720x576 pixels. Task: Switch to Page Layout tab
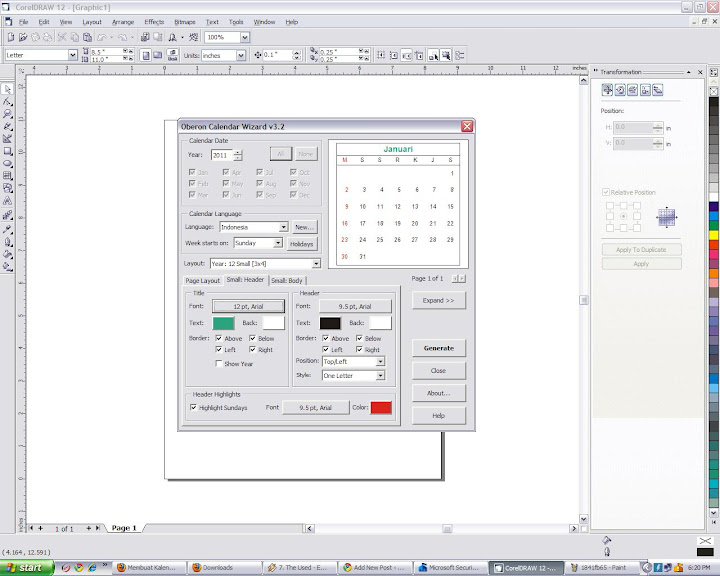pos(202,281)
